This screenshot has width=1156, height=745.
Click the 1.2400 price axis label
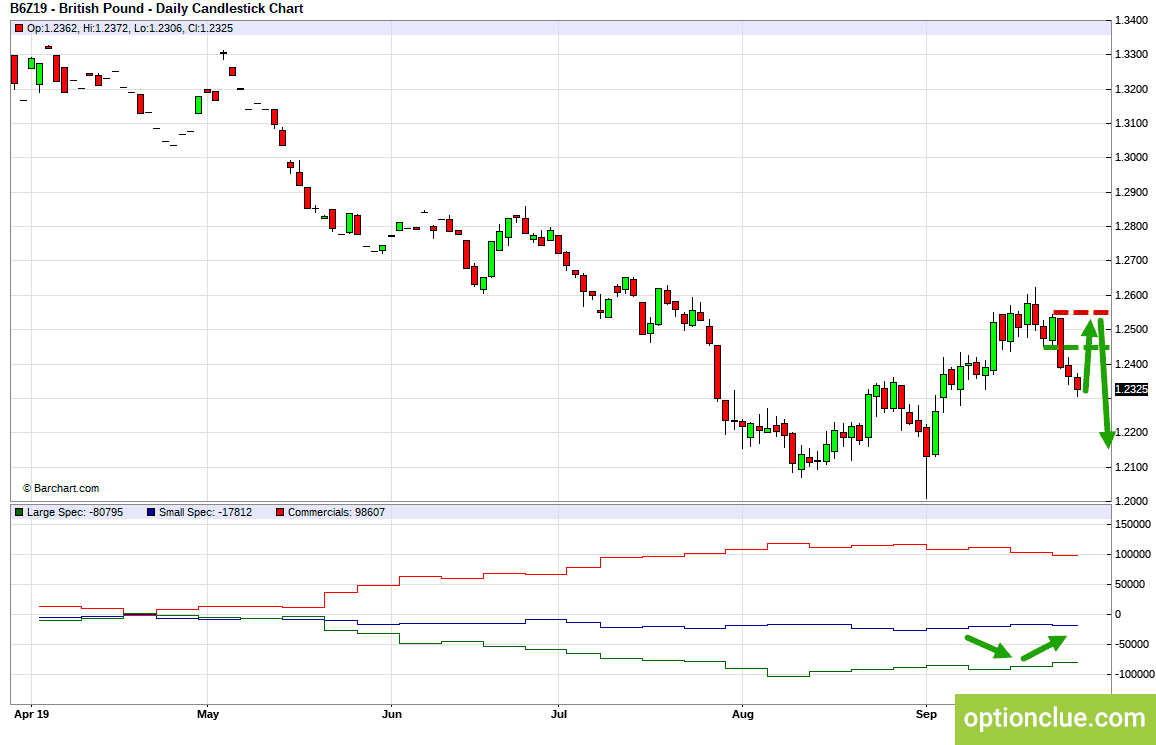1131,364
